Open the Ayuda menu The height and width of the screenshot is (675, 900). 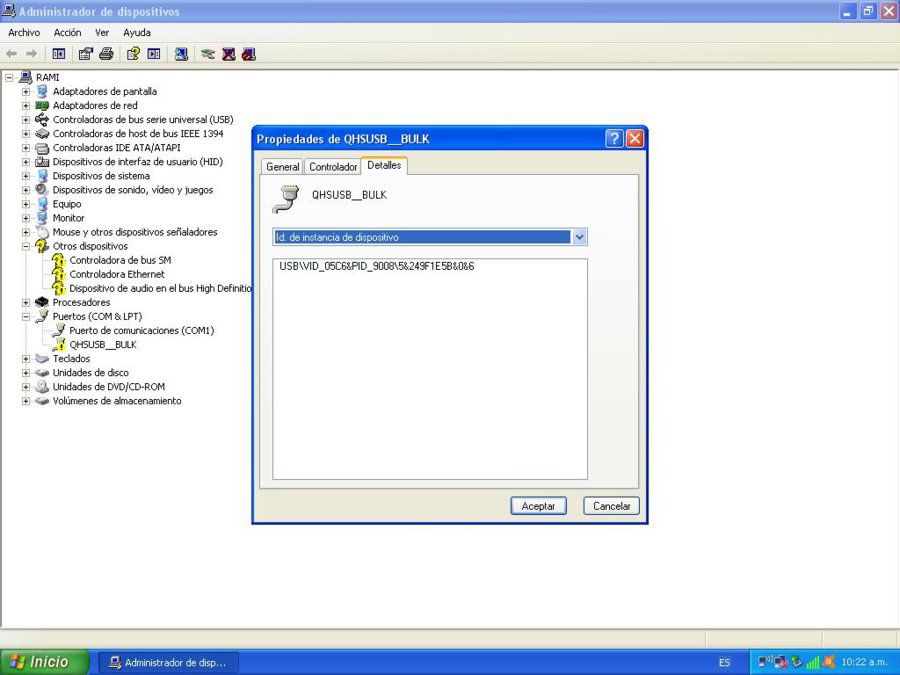point(137,33)
